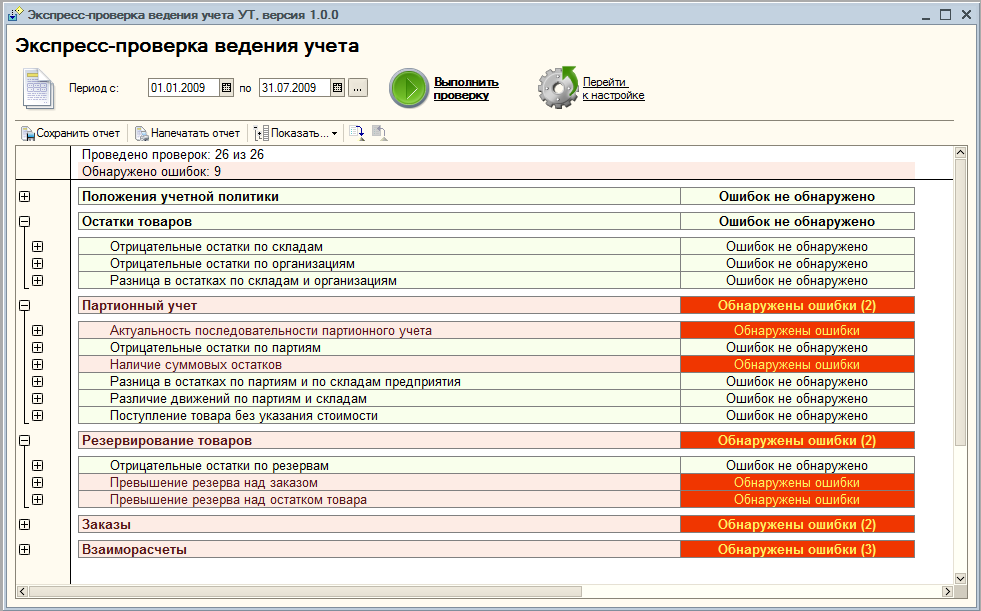This screenshot has width=981, height=611.
Task: Open calendar for end date 31.07.2009
Action: (337, 88)
